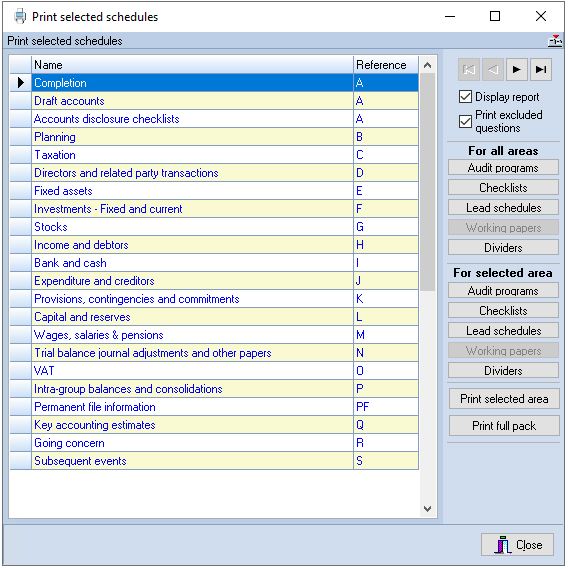Viewport: 568px width, 569px height.
Task: Jump to last record arrow
Action: click(541, 69)
